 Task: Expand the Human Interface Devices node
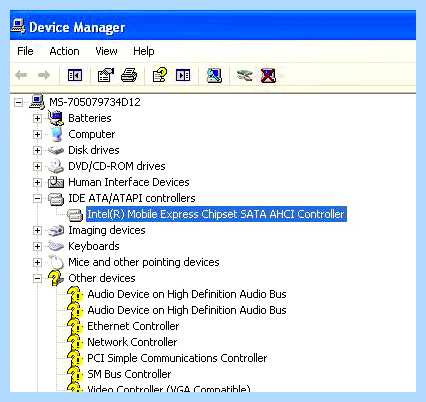pos(37,182)
